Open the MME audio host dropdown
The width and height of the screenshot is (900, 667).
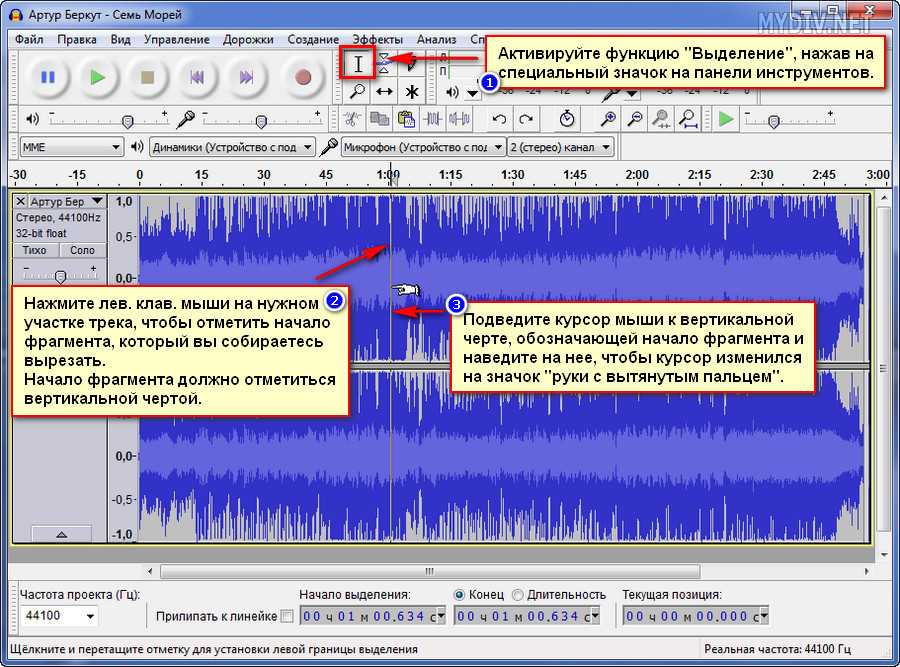pos(71,147)
